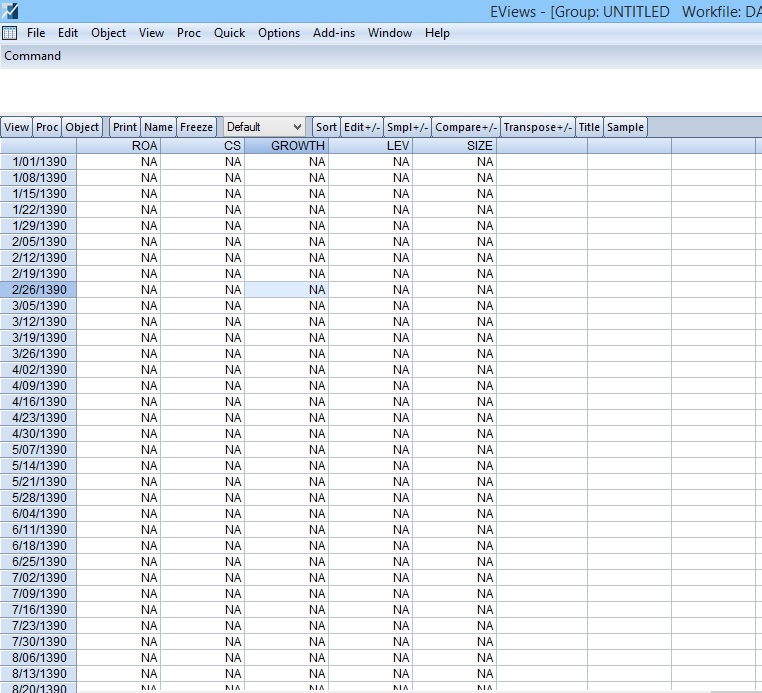Viewport: 762px width, 693px height.
Task: Click the EViews application logo icon
Action: pyautogui.click(x=10, y=10)
